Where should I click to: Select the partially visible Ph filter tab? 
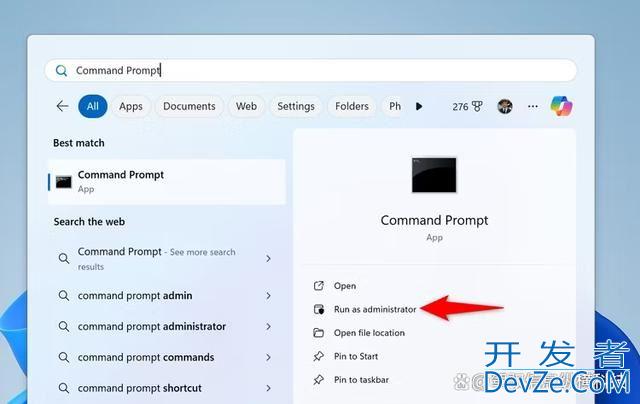pos(393,106)
